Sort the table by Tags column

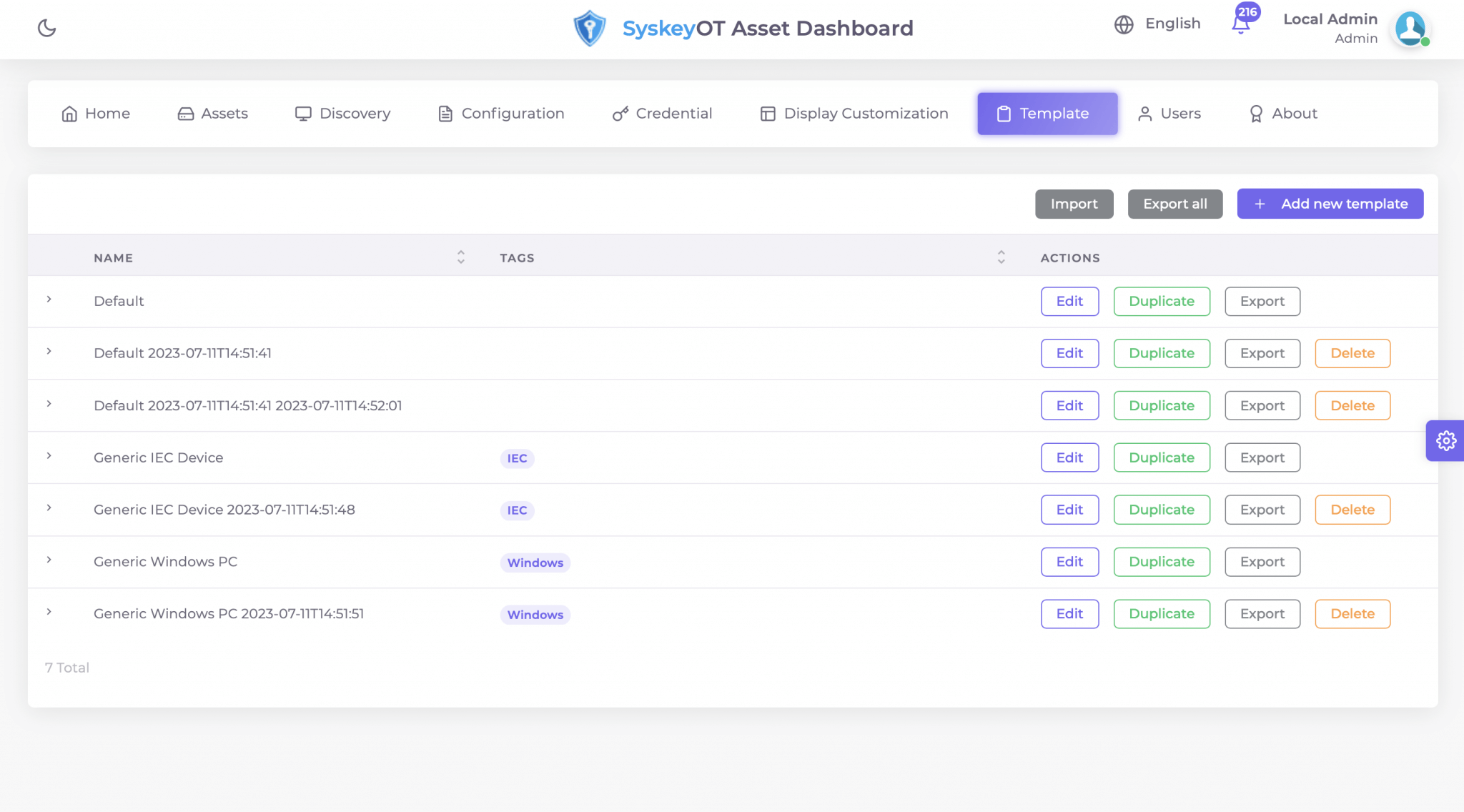pyautogui.click(x=1001, y=257)
